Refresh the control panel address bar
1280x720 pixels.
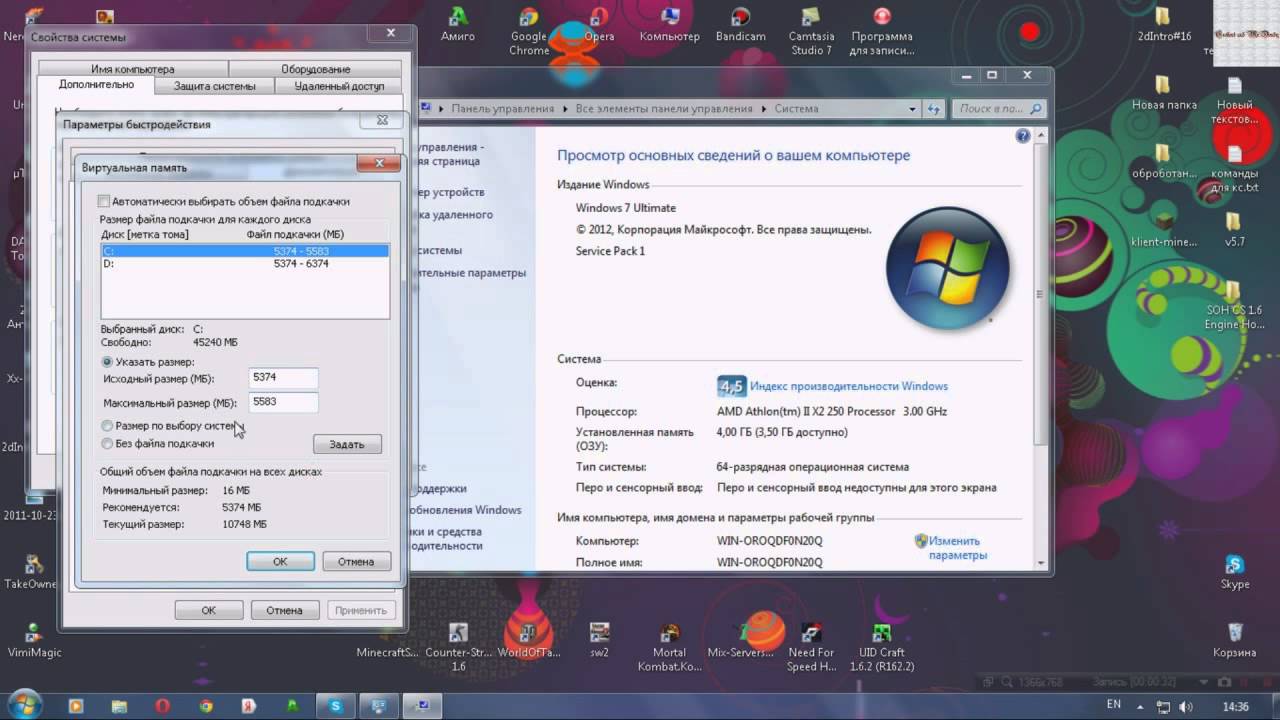coord(934,109)
